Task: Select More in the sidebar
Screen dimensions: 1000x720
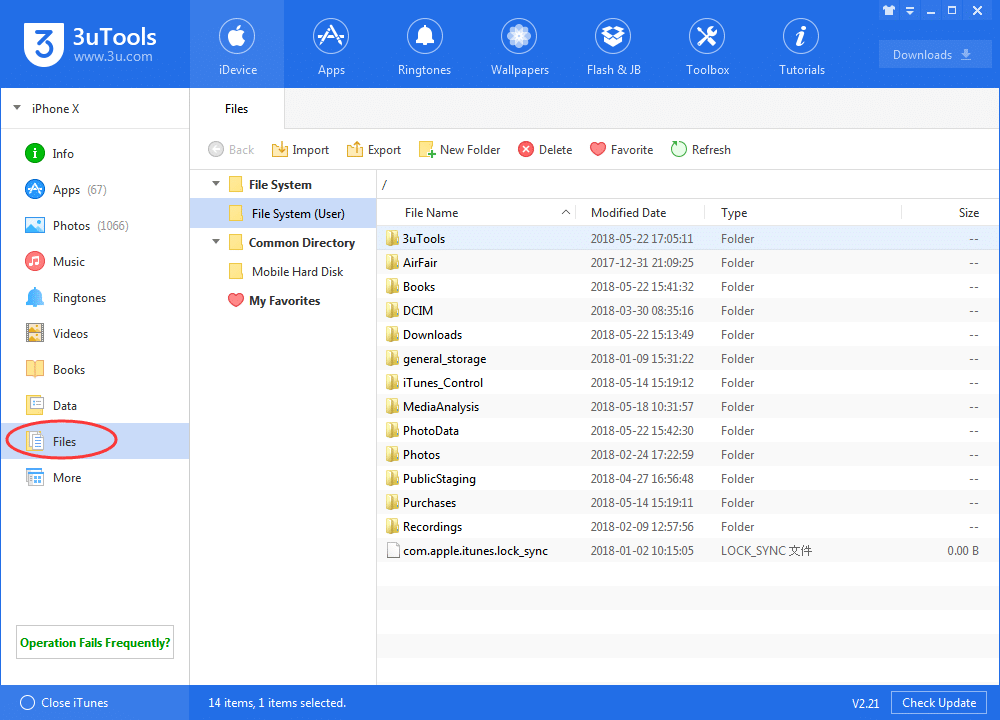Action: (x=95, y=478)
